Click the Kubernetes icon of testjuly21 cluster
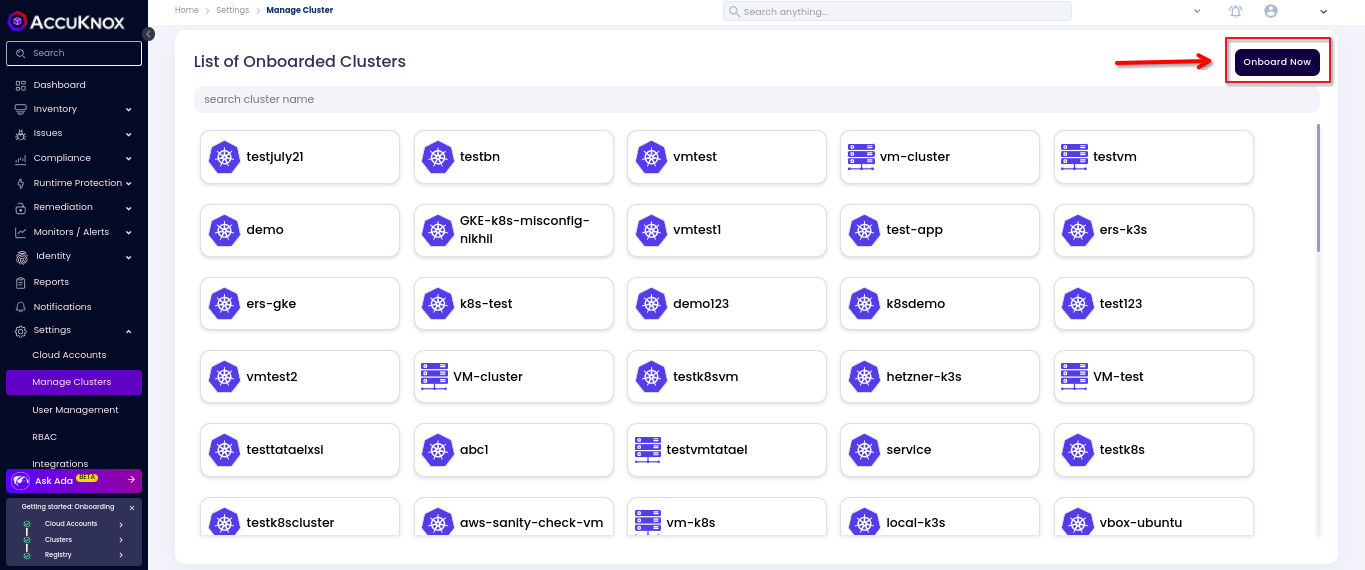This screenshot has width=1365, height=570. click(x=225, y=157)
